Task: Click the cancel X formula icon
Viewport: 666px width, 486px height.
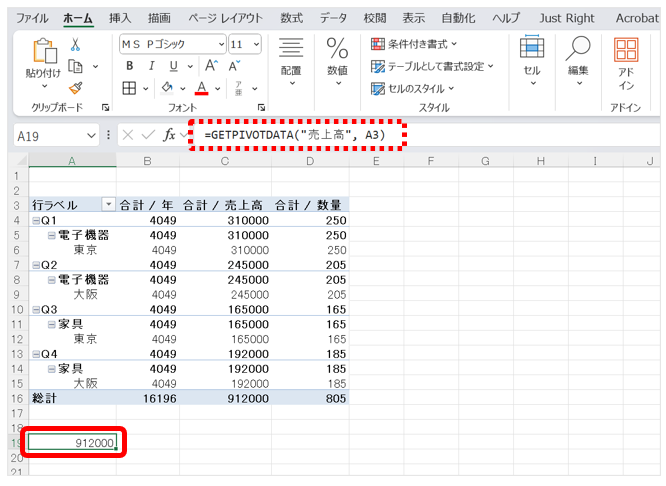Action: click(127, 135)
